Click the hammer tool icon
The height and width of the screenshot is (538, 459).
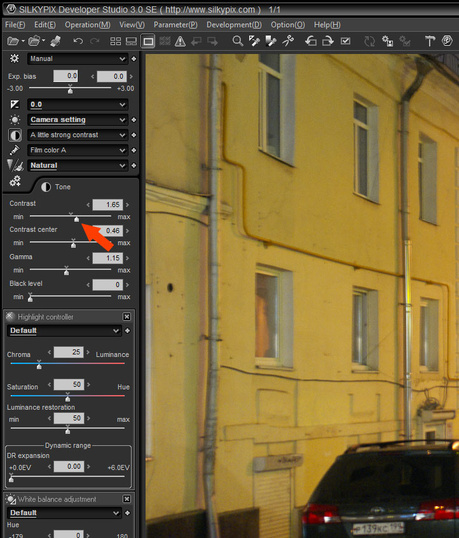(430, 41)
